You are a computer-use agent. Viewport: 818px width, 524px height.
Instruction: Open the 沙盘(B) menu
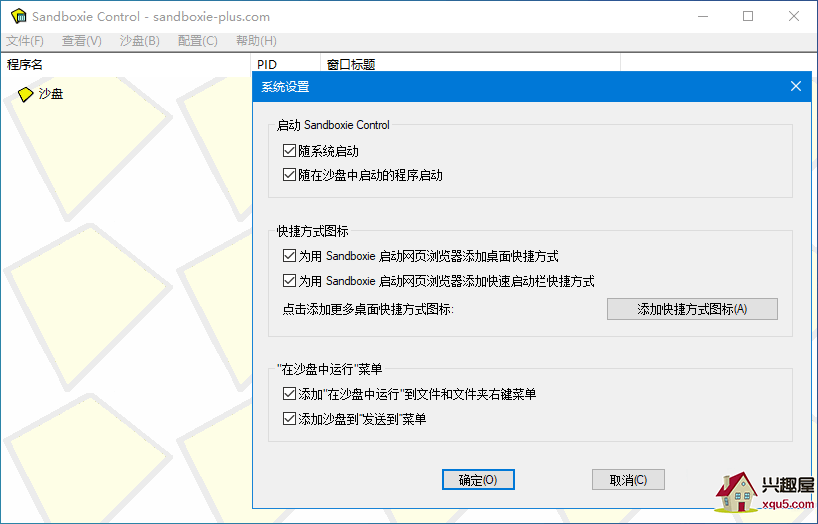coord(139,41)
